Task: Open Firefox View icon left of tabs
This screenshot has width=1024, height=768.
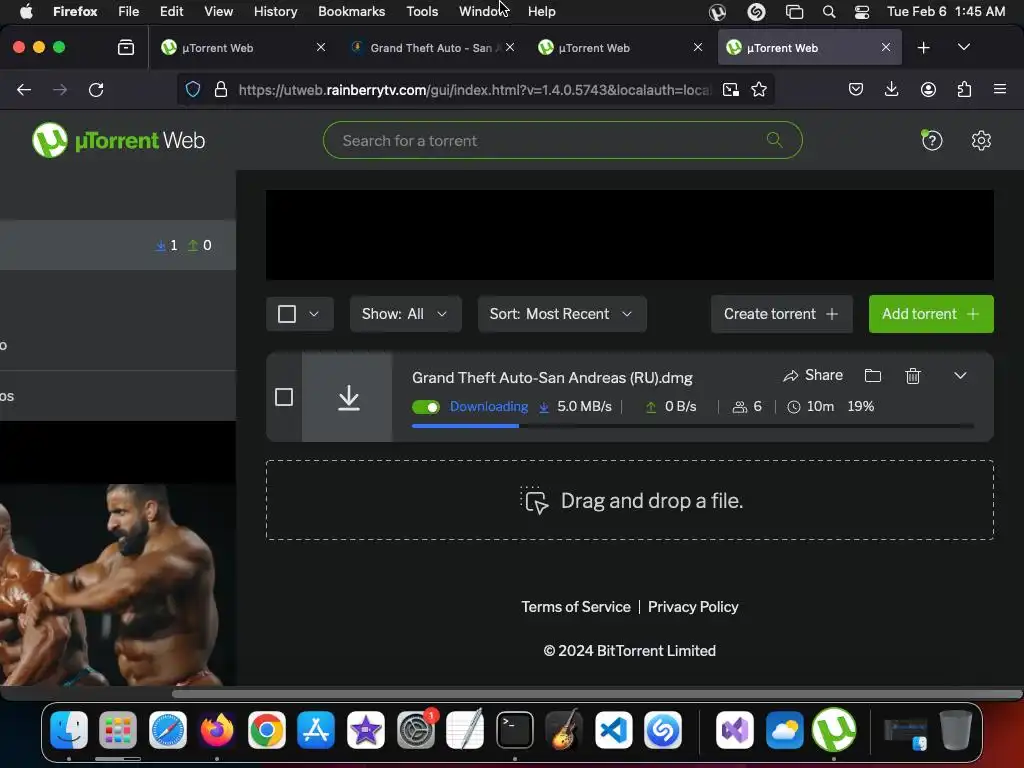Action: [x=126, y=48]
